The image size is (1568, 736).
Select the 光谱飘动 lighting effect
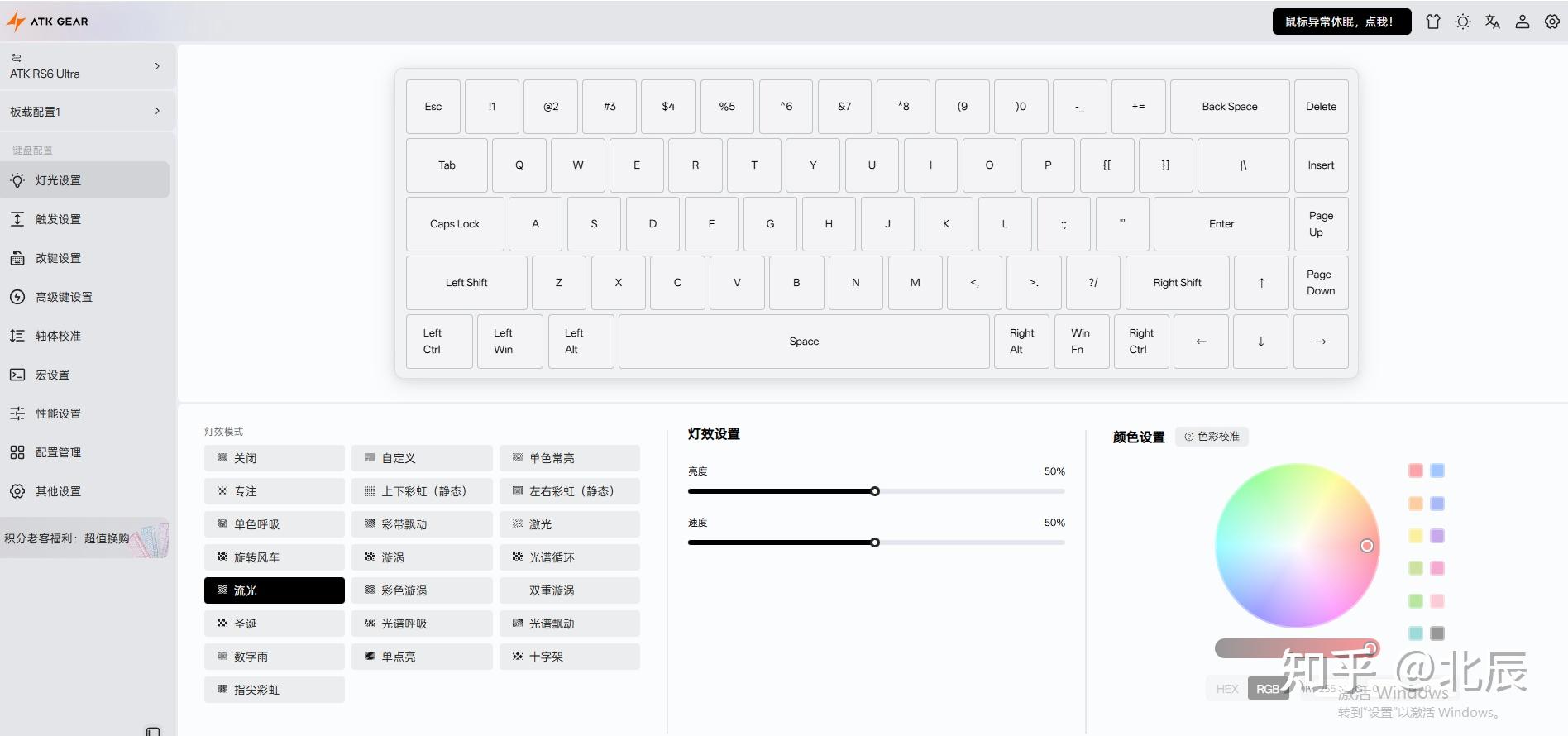(570, 624)
